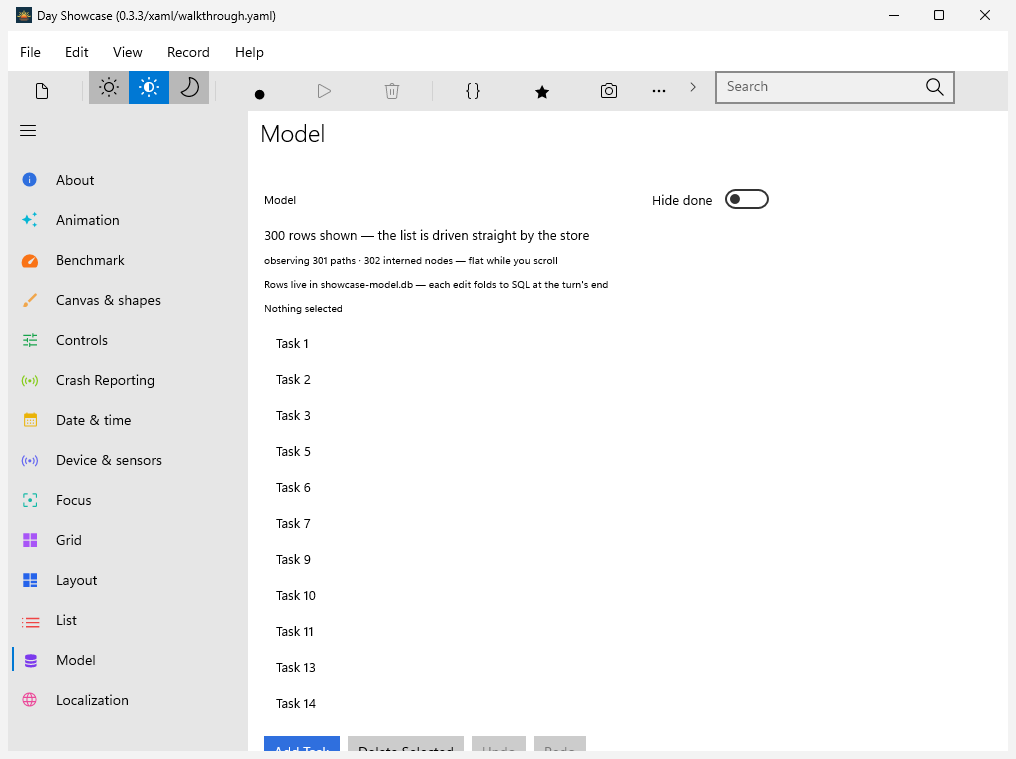Viewport: 1016px width, 759px height.
Task: Open the About page icon
Action: click(x=30, y=180)
